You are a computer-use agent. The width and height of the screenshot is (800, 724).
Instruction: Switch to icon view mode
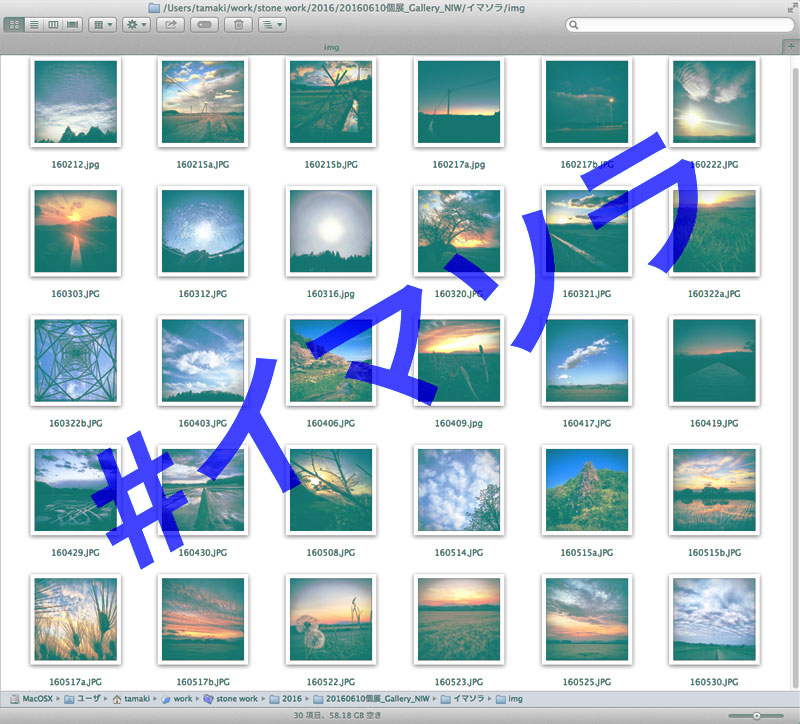click(14, 25)
